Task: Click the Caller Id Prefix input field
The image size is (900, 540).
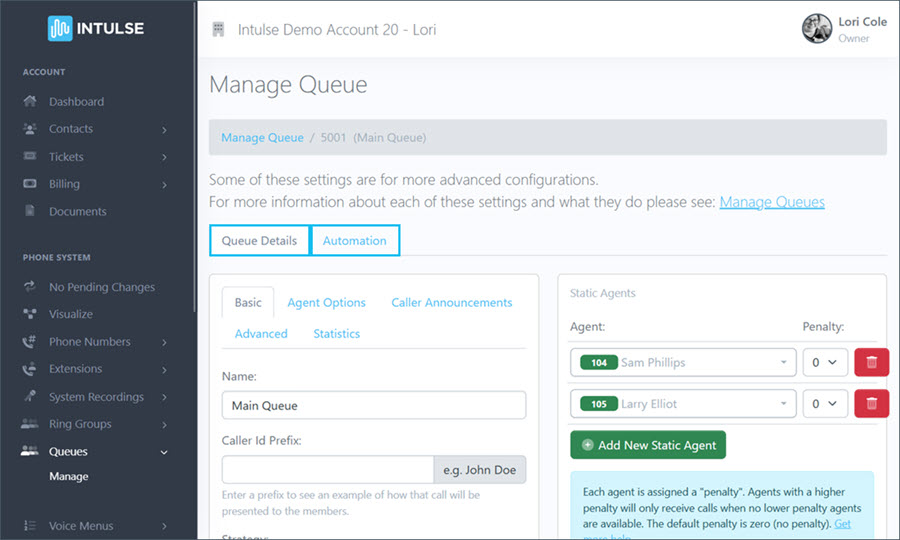Action: (328, 469)
